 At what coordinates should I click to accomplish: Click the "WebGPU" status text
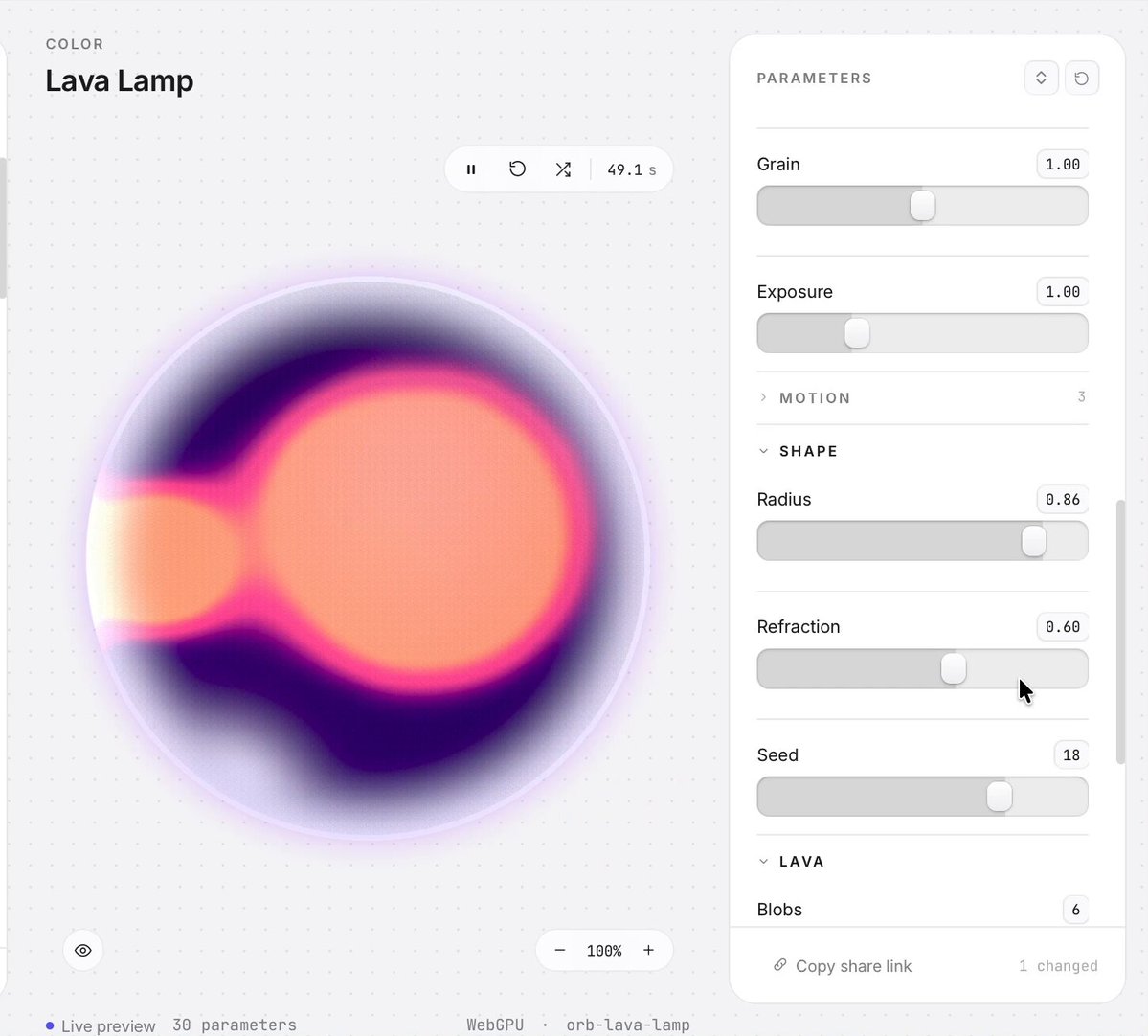coord(495,1025)
